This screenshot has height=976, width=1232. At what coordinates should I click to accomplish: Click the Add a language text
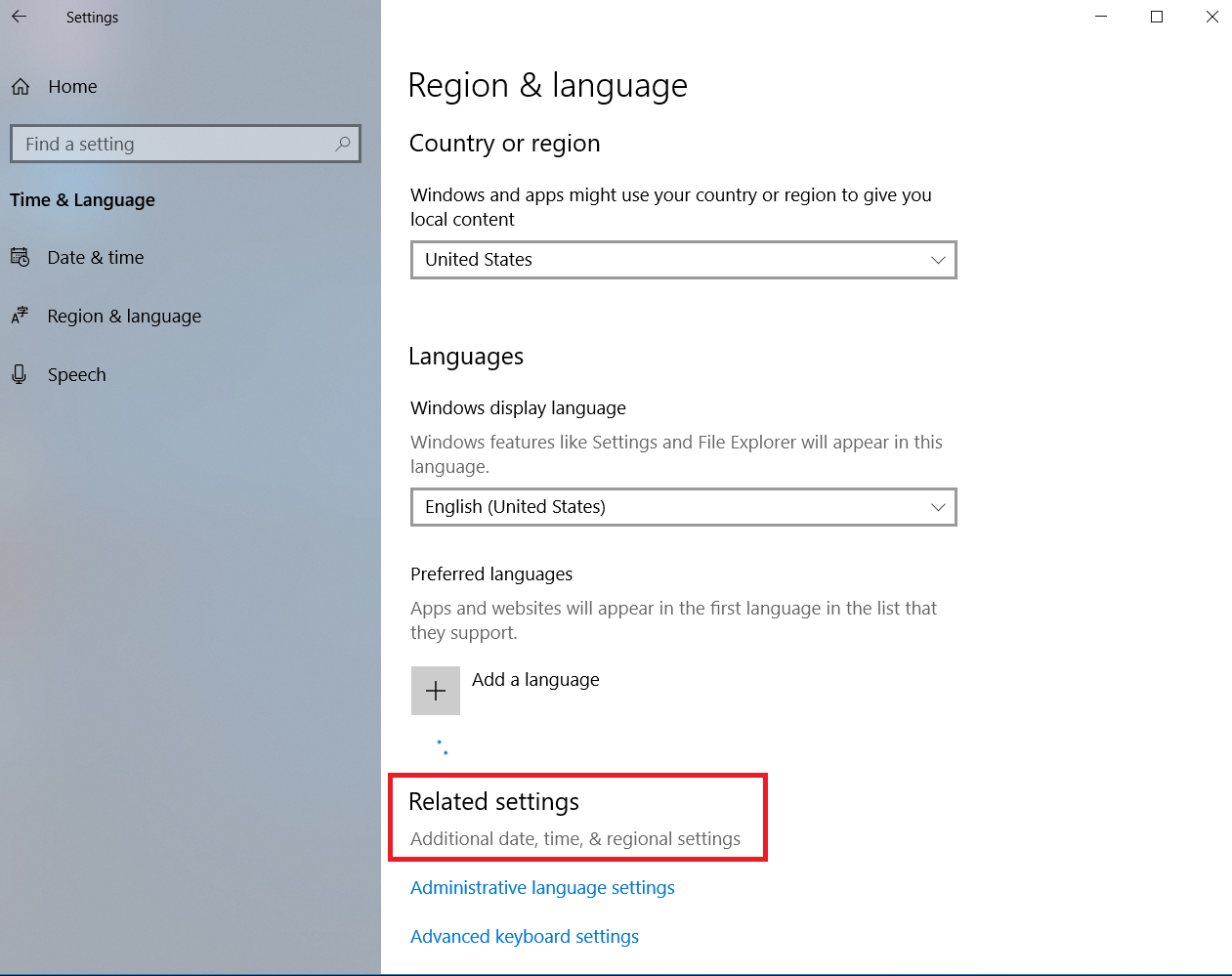[535, 680]
